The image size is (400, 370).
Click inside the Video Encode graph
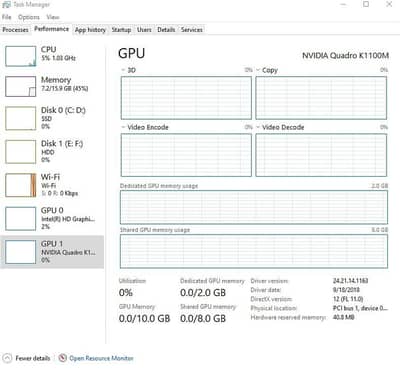(x=186, y=155)
